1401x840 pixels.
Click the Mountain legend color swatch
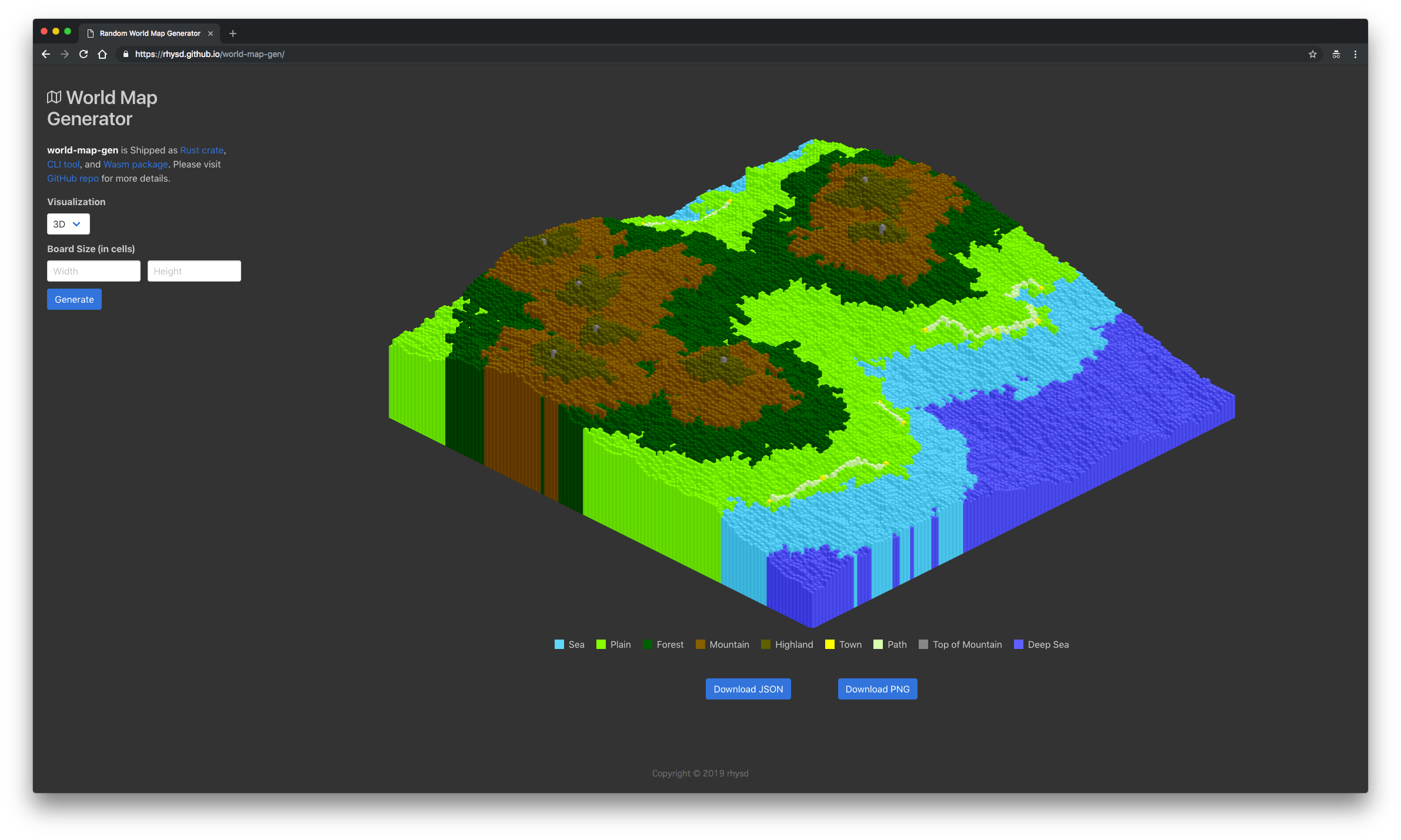click(x=700, y=644)
